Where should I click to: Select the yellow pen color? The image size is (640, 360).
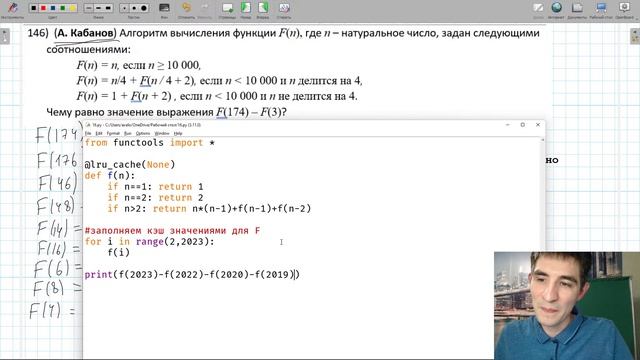pos(72,8)
